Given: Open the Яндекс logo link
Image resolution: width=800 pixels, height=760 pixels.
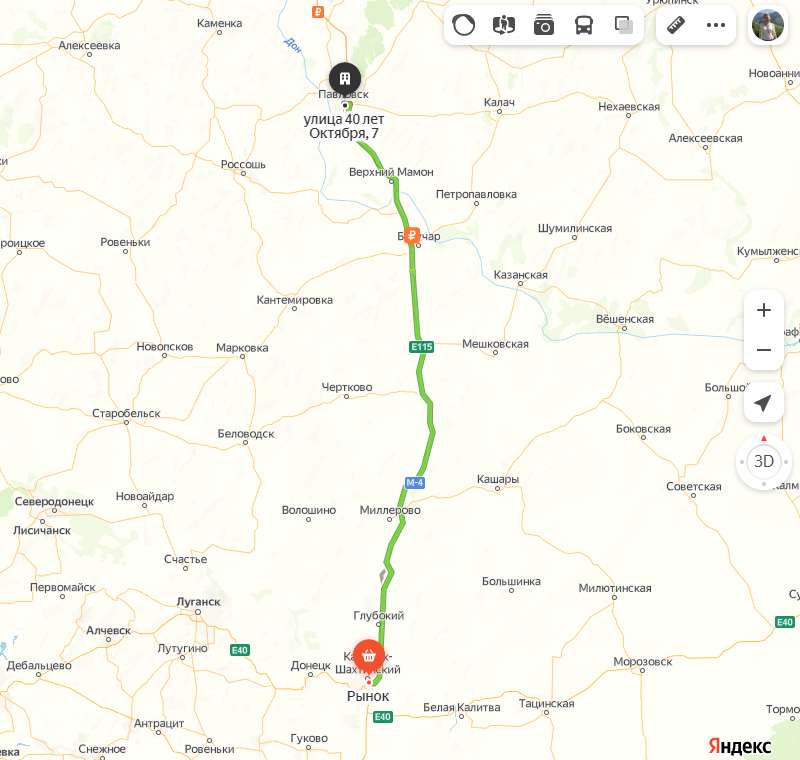Looking at the screenshot, I should [740, 746].
